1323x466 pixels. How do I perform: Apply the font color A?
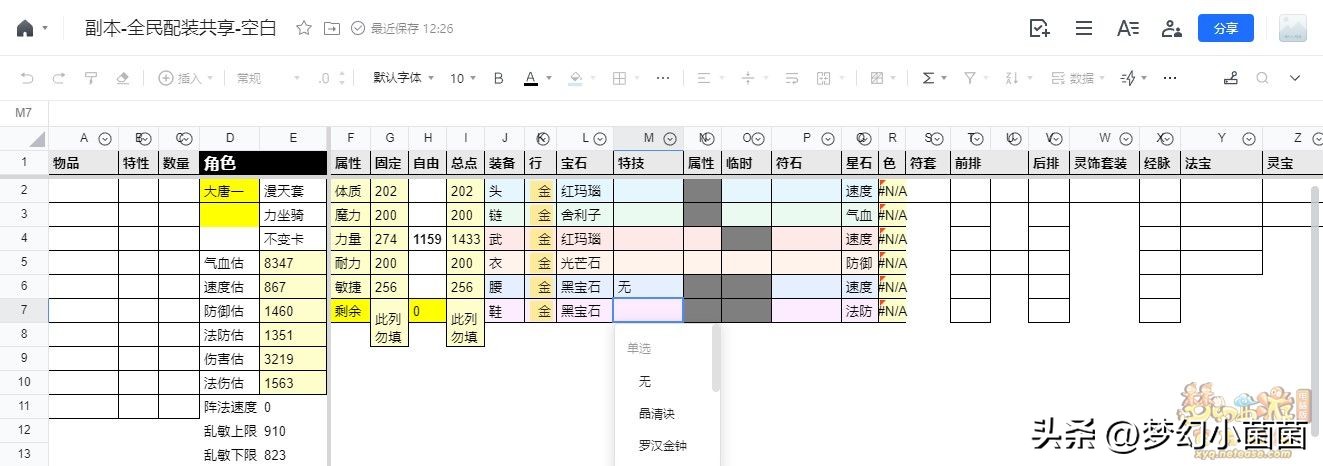pos(532,78)
